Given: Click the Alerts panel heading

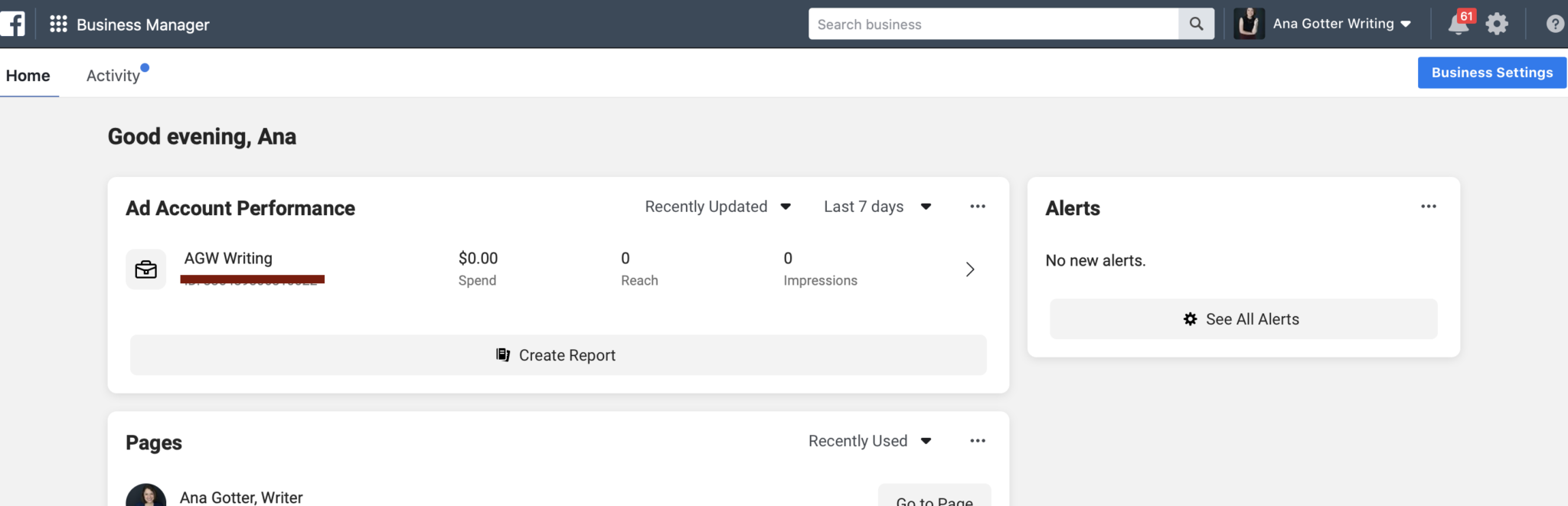Looking at the screenshot, I should tap(1073, 208).
